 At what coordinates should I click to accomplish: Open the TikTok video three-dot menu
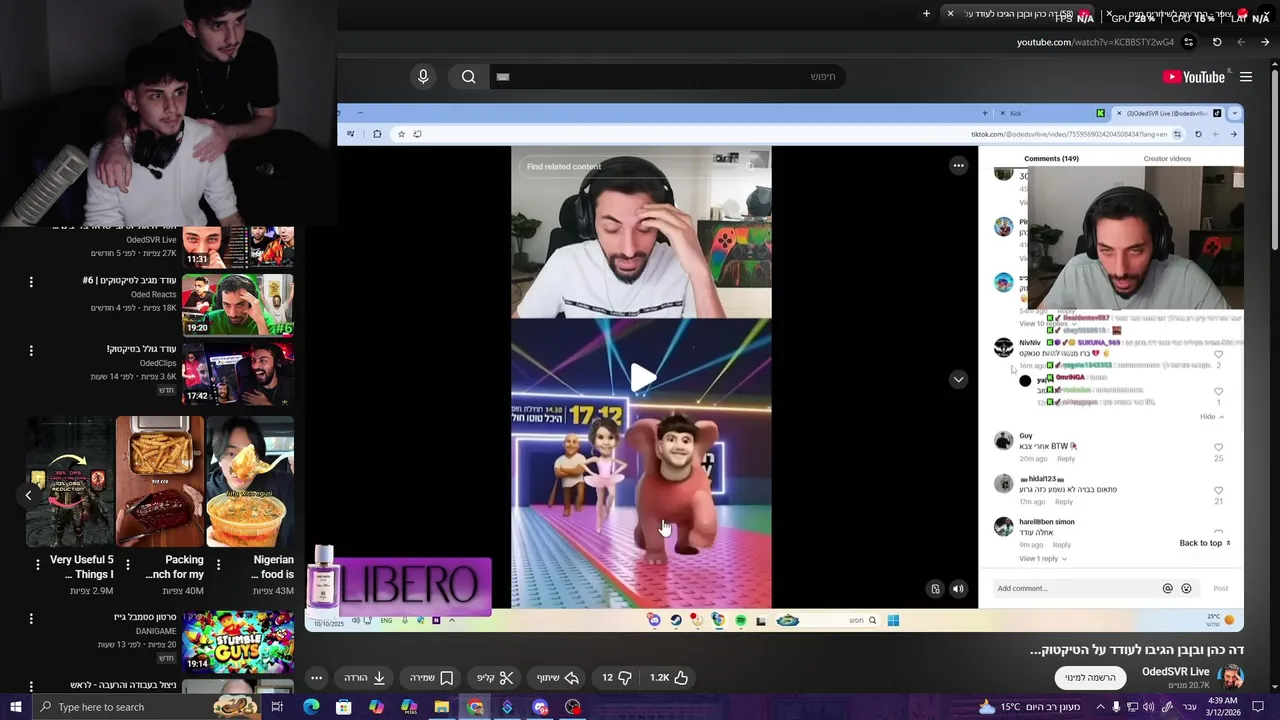(x=958, y=166)
